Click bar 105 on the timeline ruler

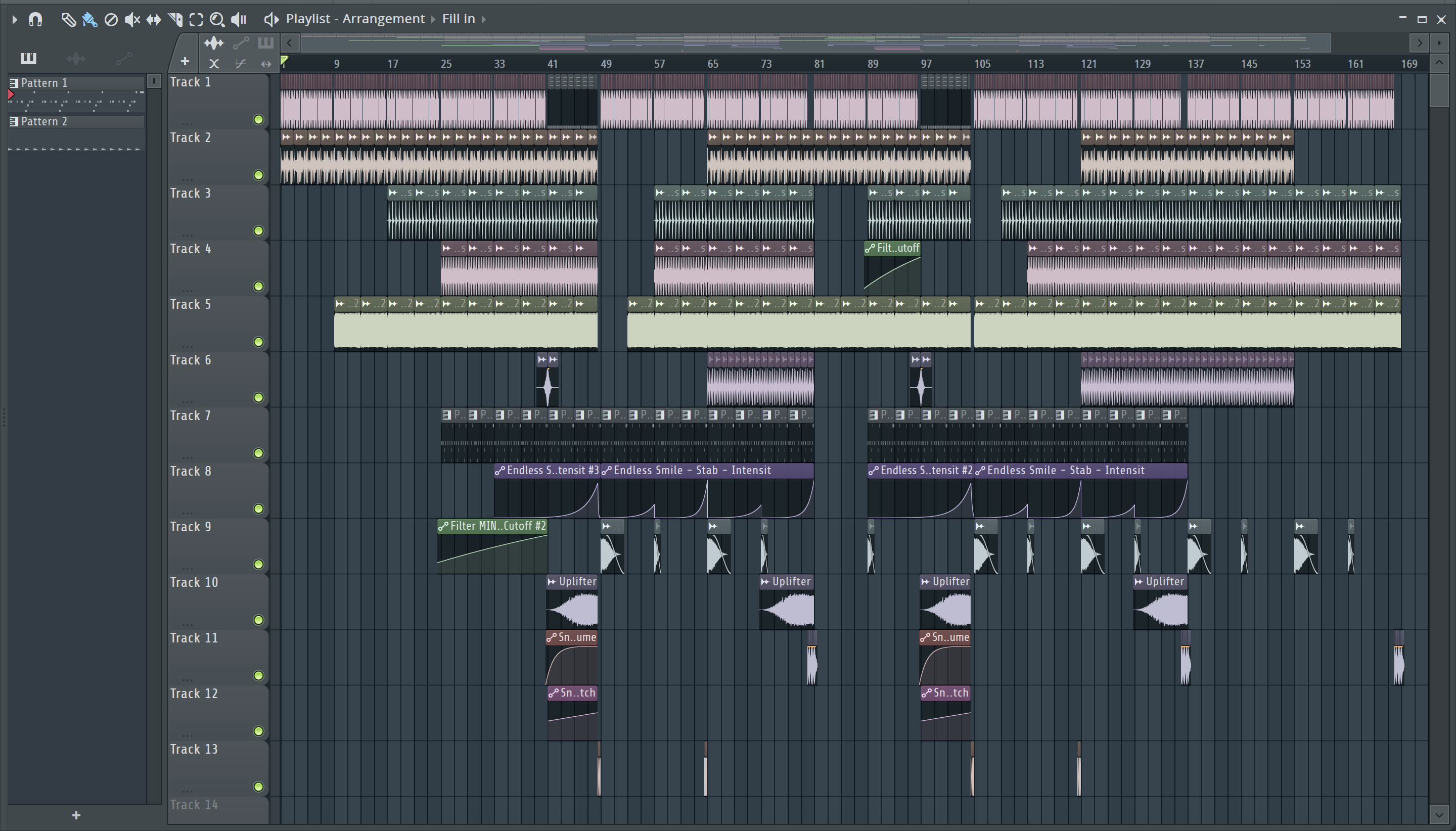[x=982, y=64]
